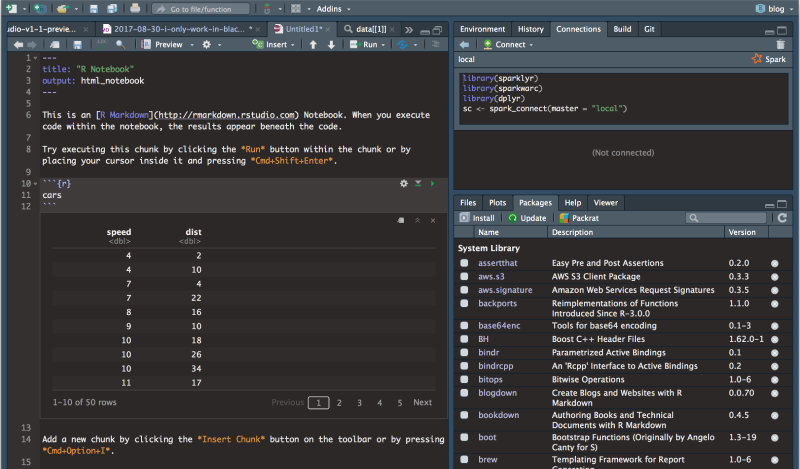800x469 pixels.
Task: Go to next chunk with down arrow
Action: tap(331, 45)
